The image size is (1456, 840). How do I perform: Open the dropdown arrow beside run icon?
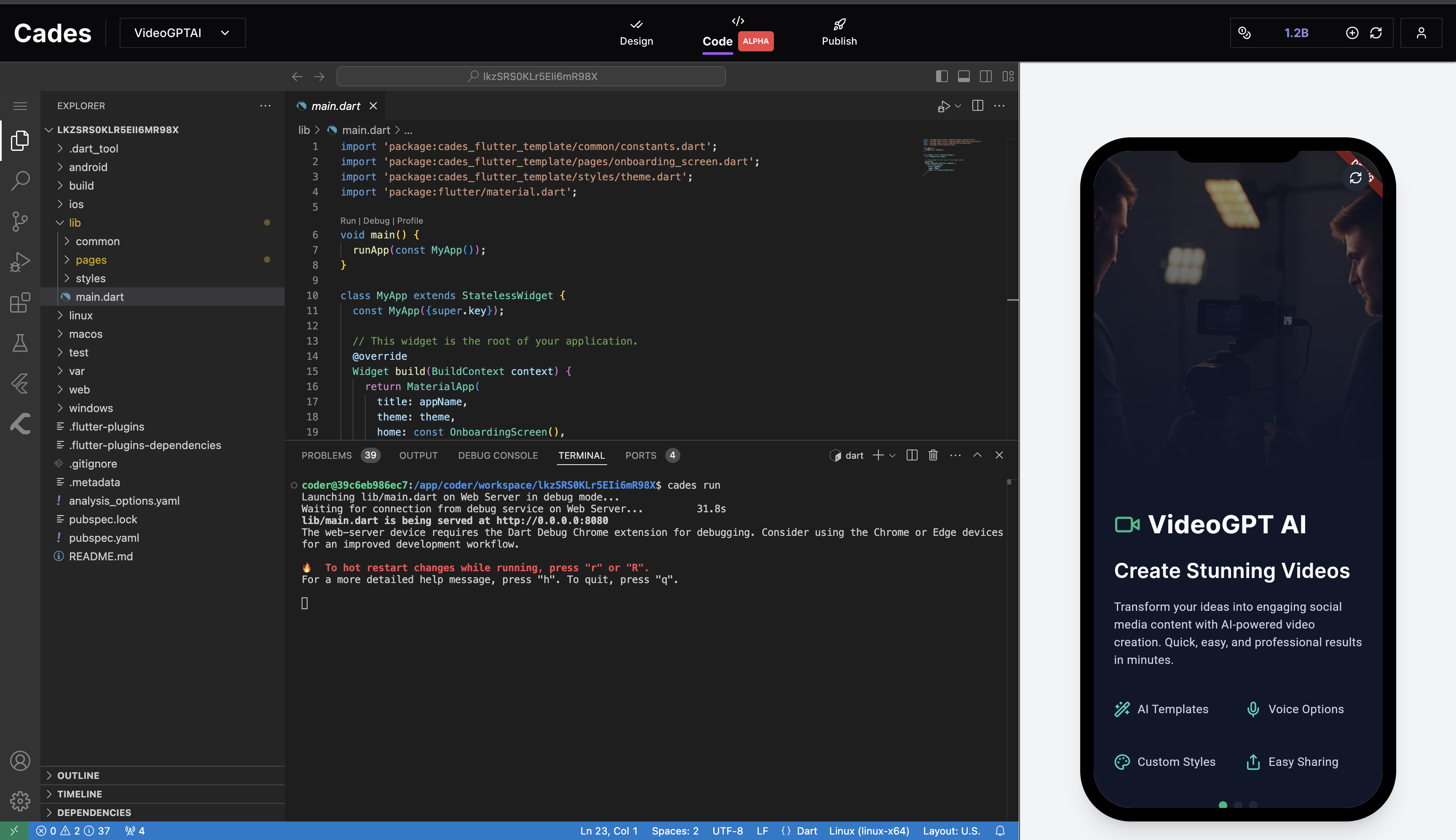(958, 106)
